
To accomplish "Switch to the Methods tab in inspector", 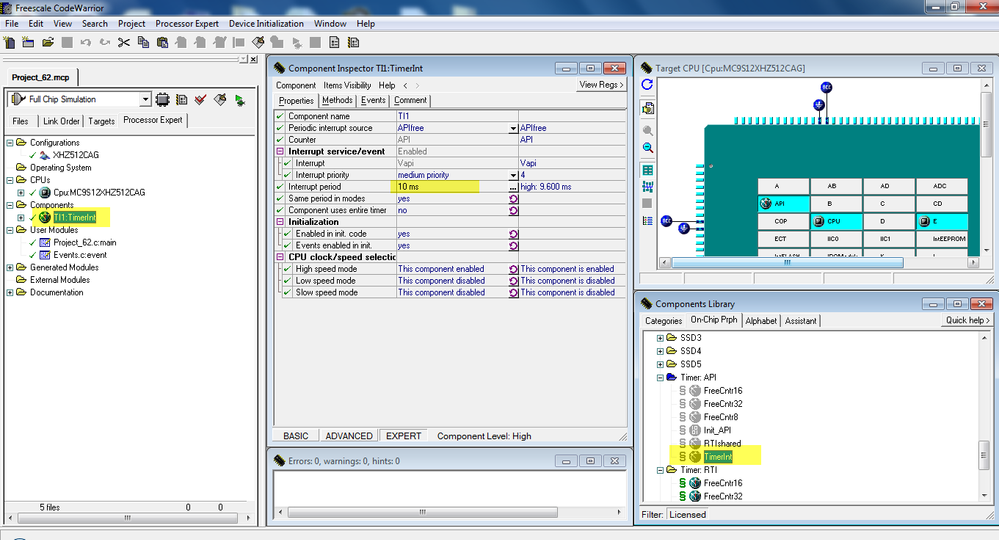I will (337, 100).
